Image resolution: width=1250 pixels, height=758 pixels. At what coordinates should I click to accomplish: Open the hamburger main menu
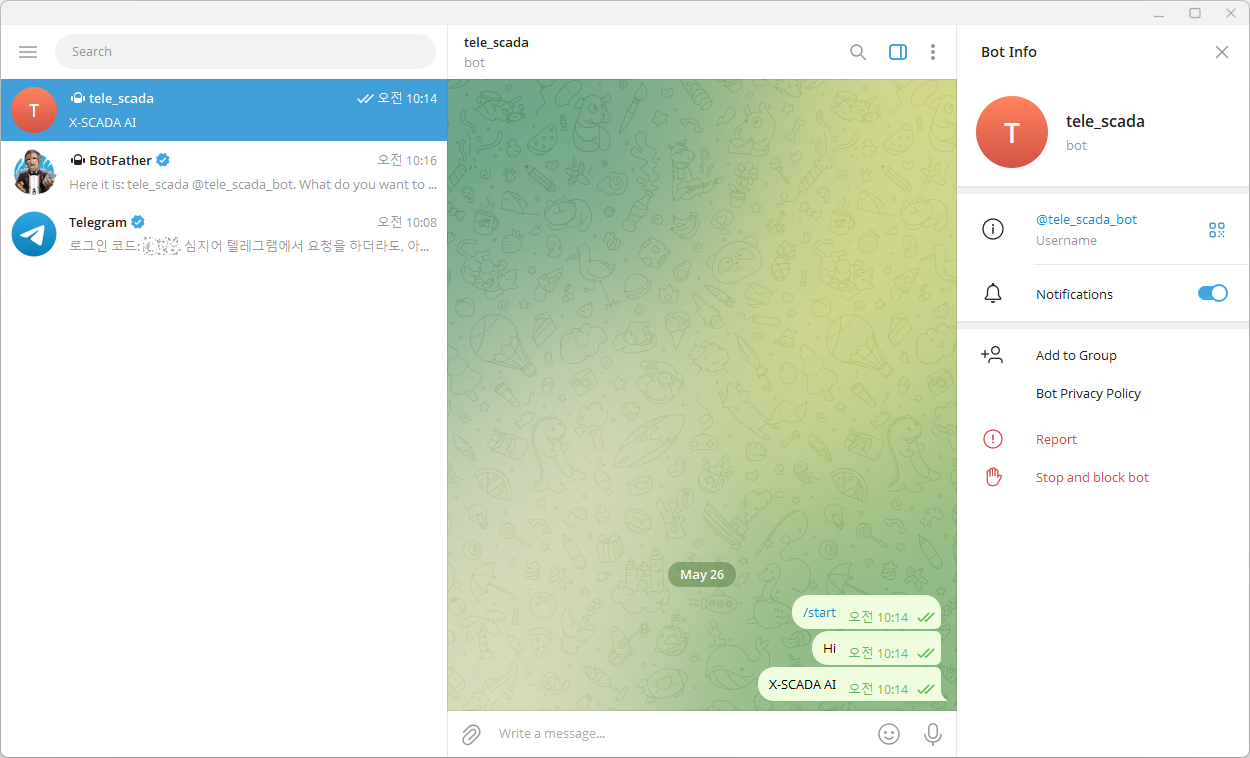click(28, 52)
